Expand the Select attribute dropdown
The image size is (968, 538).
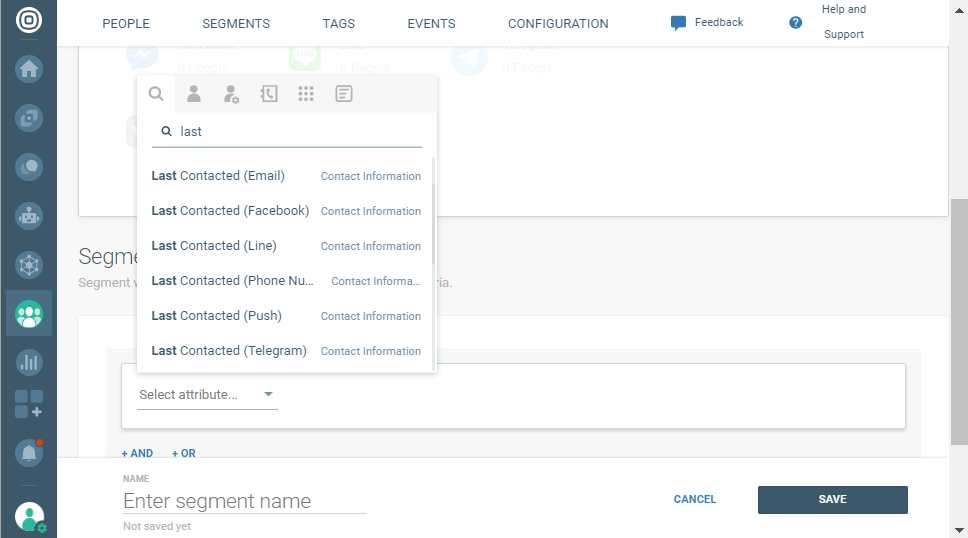(207, 395)
